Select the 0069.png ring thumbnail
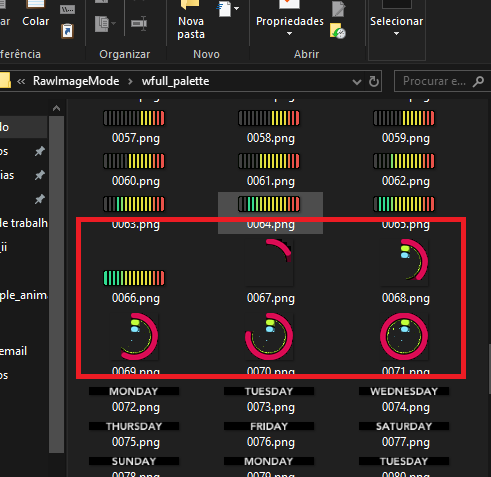Image resolution: width=491 pixels, height=477 pixels. click(x=134, y=336)
